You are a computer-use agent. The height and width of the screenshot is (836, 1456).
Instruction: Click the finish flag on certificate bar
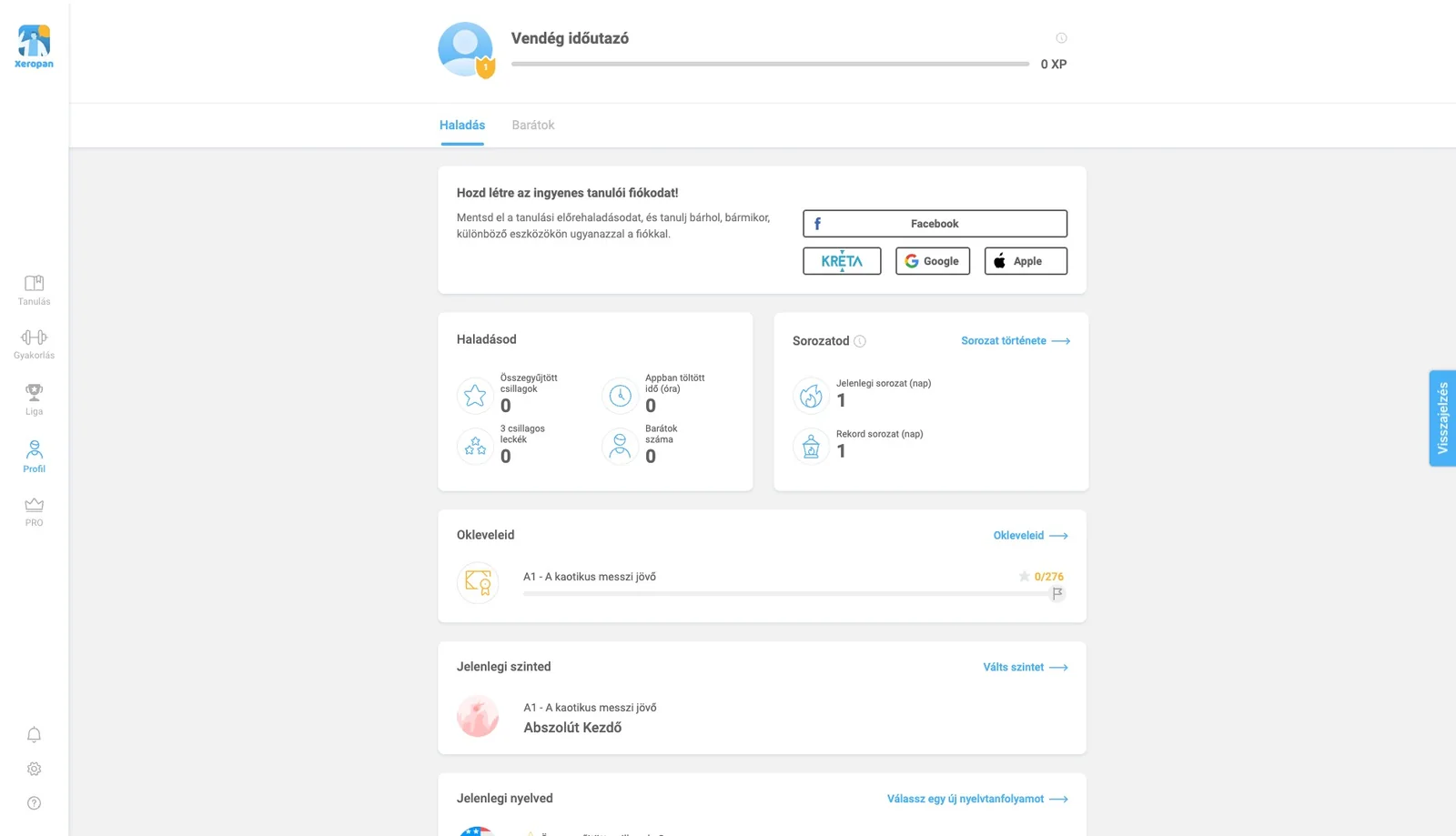1057,593
